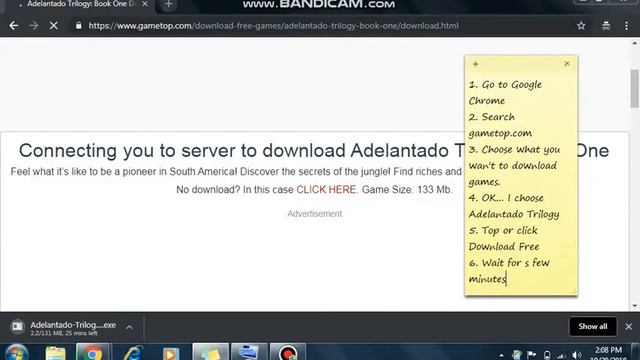Click the forward navigation arrow

(x=33, y=26)
